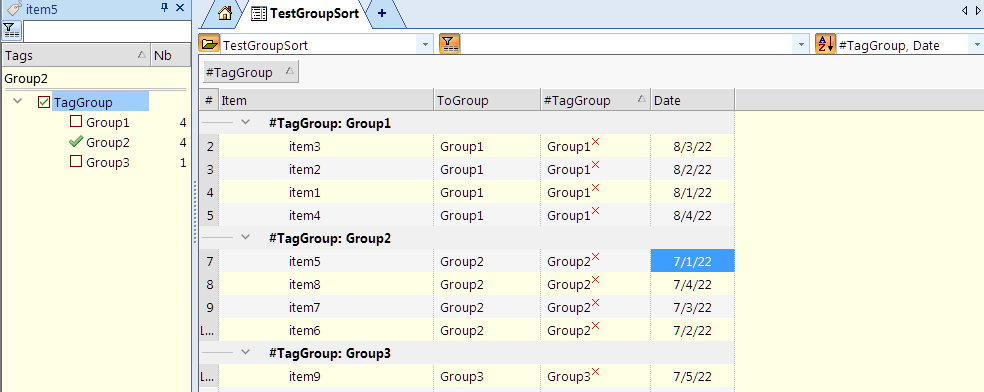
Task: Select row number 7 header
Action: coord(209,262)
